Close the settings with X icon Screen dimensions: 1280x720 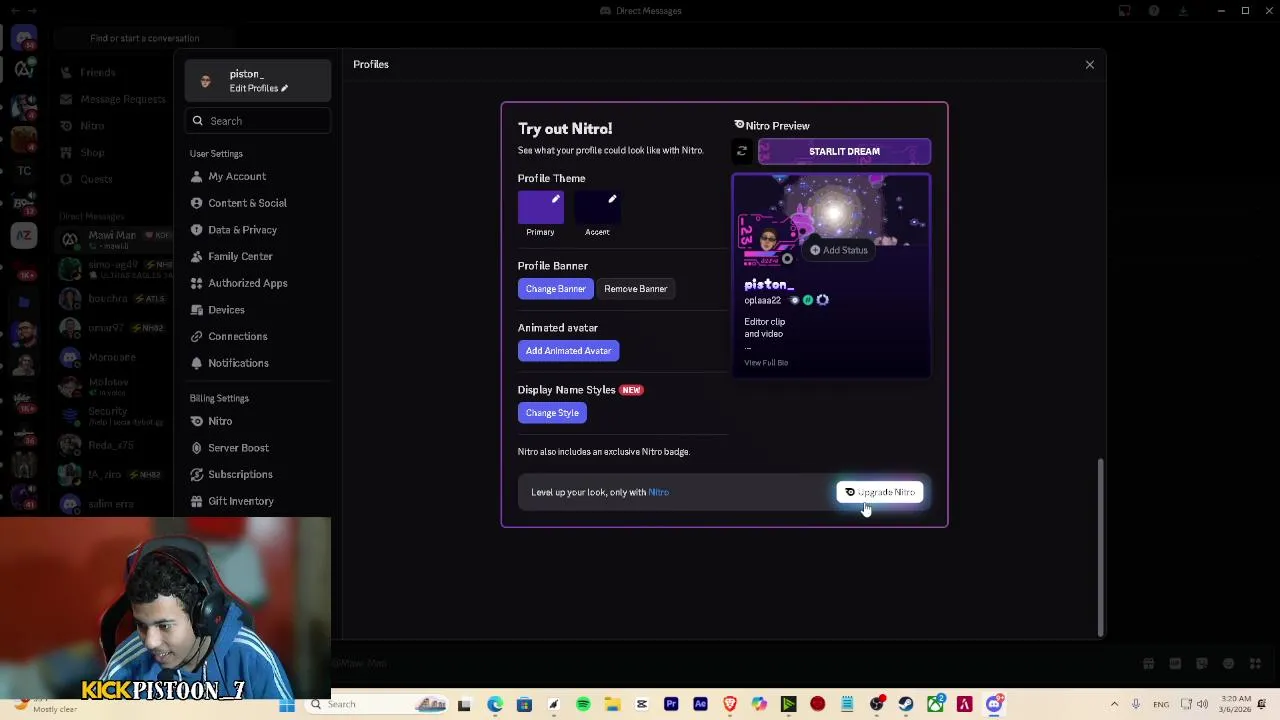tap(1090, 65)
